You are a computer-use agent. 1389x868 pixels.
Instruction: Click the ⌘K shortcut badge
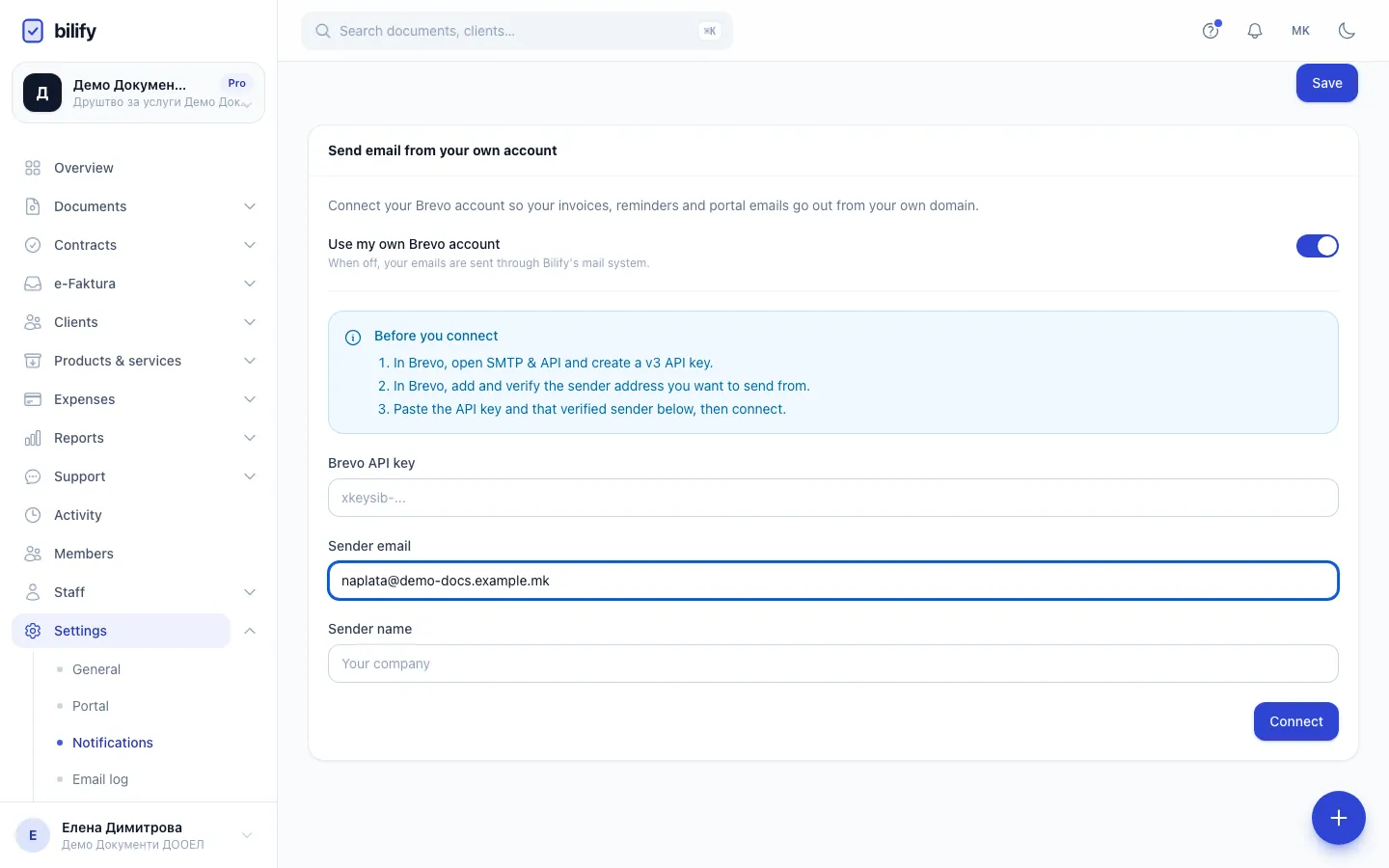pos(710,31)
